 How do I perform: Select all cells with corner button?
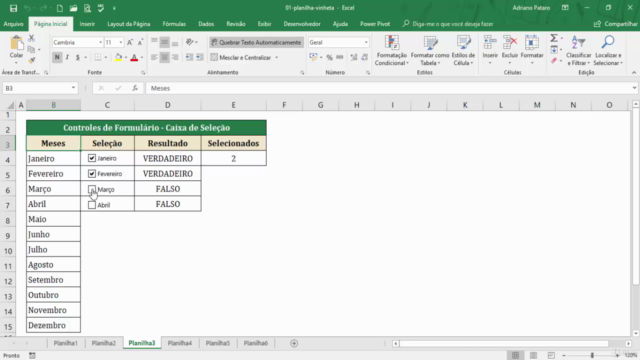(x=10, y=105)
